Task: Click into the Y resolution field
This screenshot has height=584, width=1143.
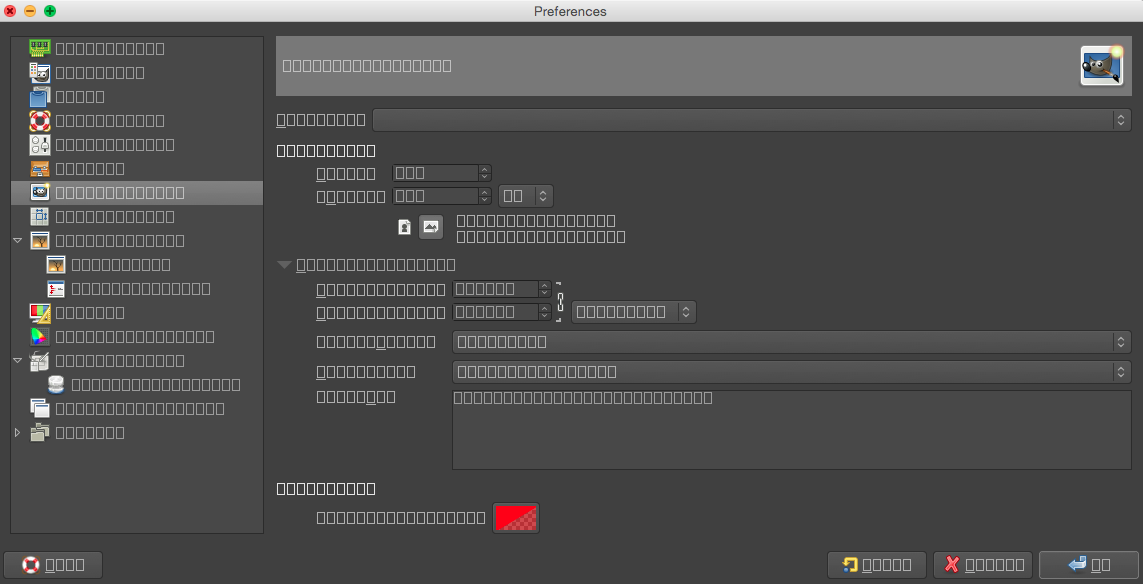Action: 495,312
